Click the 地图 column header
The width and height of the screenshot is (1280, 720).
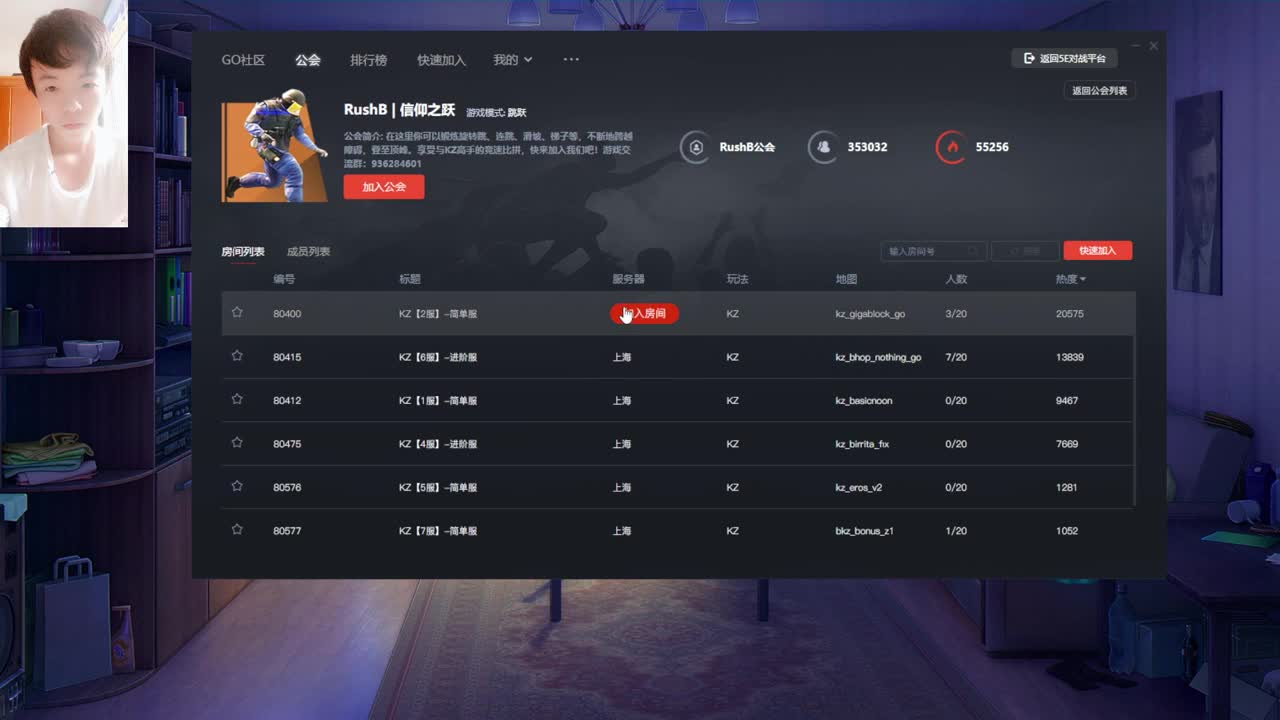(x=846, y=279)
